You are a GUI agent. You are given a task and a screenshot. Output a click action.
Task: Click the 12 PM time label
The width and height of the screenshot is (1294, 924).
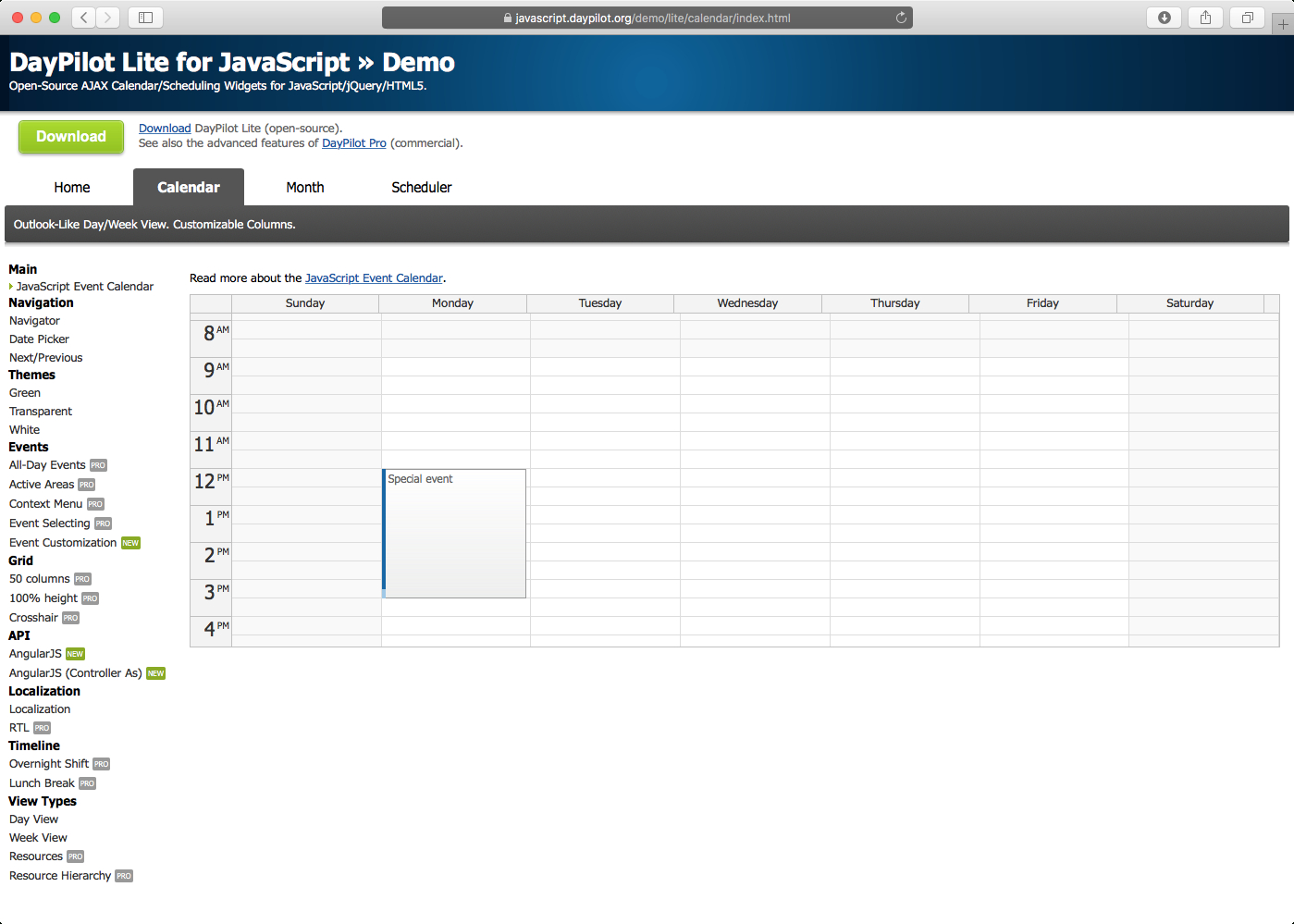tap(211, 487)
